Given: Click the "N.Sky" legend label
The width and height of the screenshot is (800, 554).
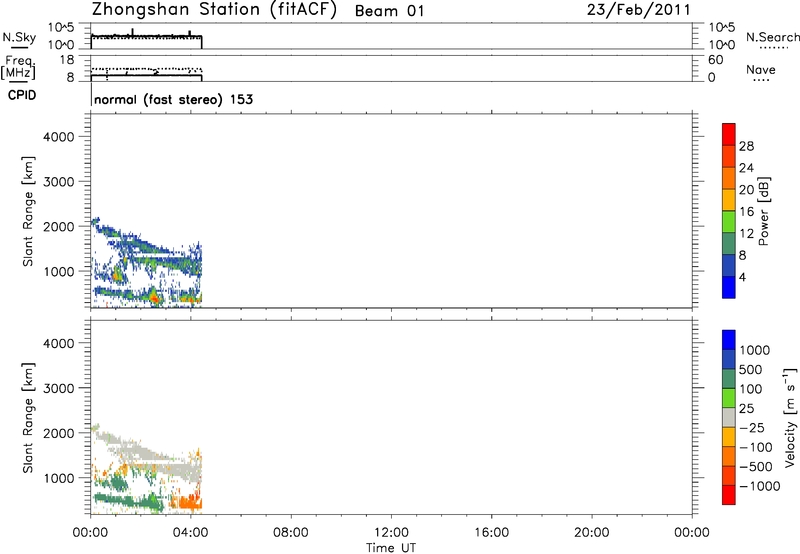Looking at the screenshot, I should point(19,37).
